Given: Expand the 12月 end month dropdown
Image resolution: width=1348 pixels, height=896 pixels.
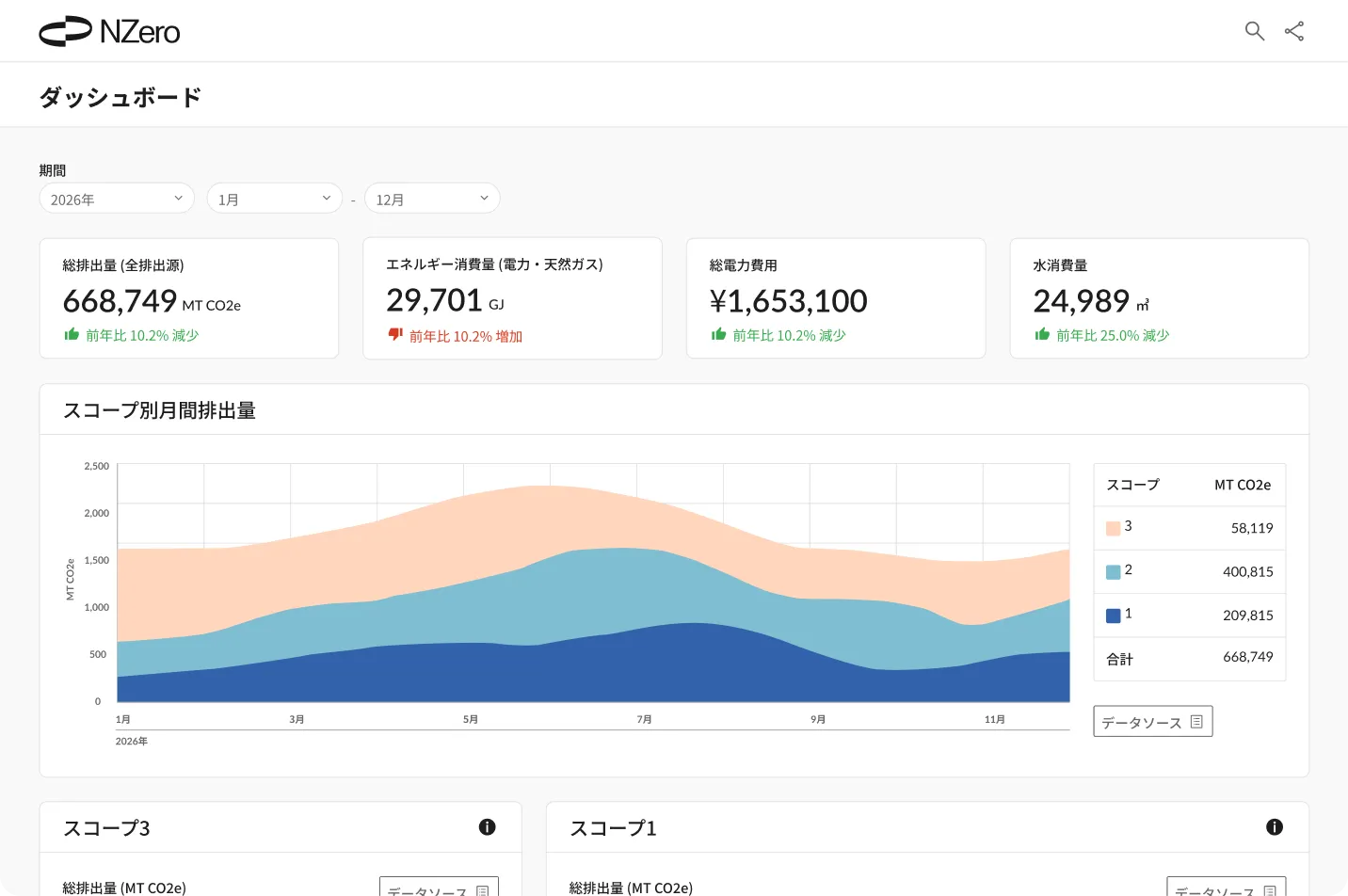Looking at the screenshot, I should point(431,199).
